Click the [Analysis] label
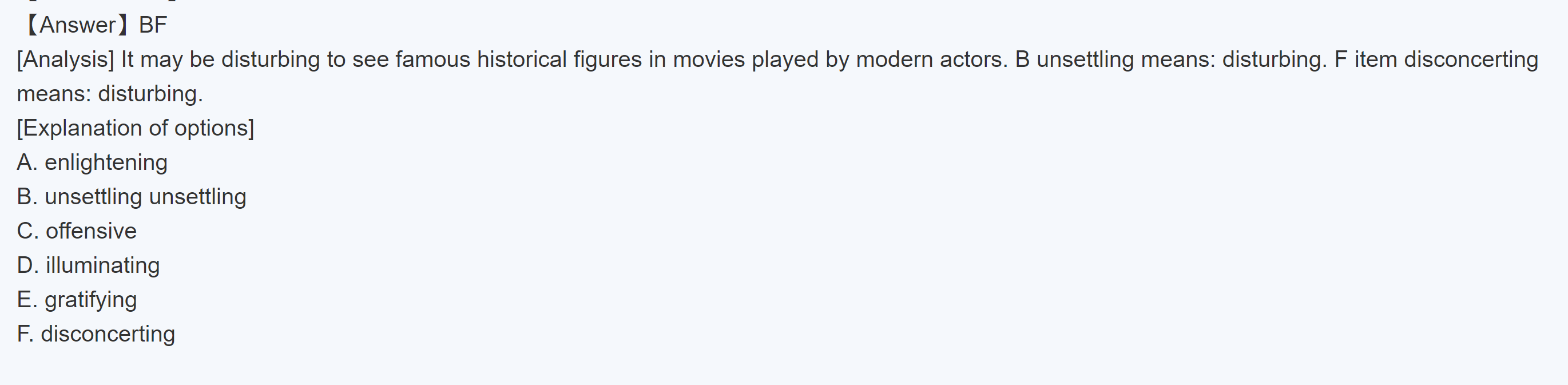The height and width of the screenshot is (385, 1568). point(65,59)
